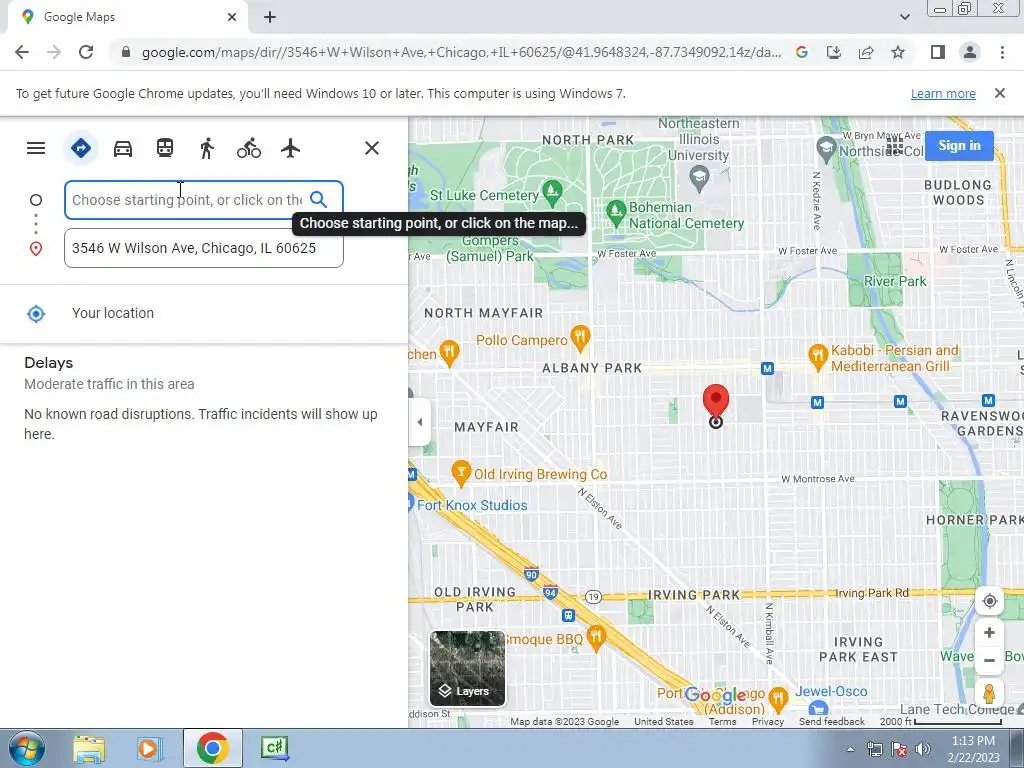Open the Google Maps hamburger menu

tap(36, 148)
